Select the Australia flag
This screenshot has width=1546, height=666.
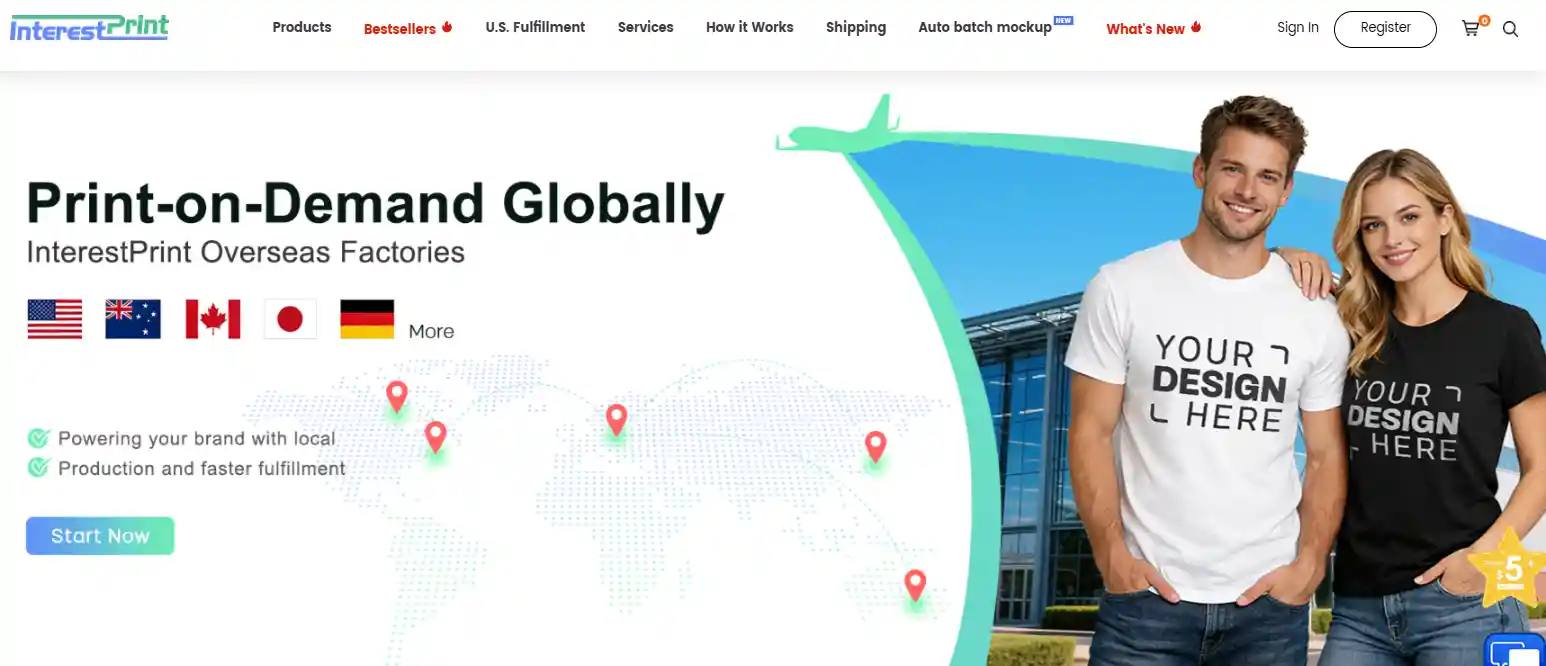pyautogui.click(x=133, y=319)
